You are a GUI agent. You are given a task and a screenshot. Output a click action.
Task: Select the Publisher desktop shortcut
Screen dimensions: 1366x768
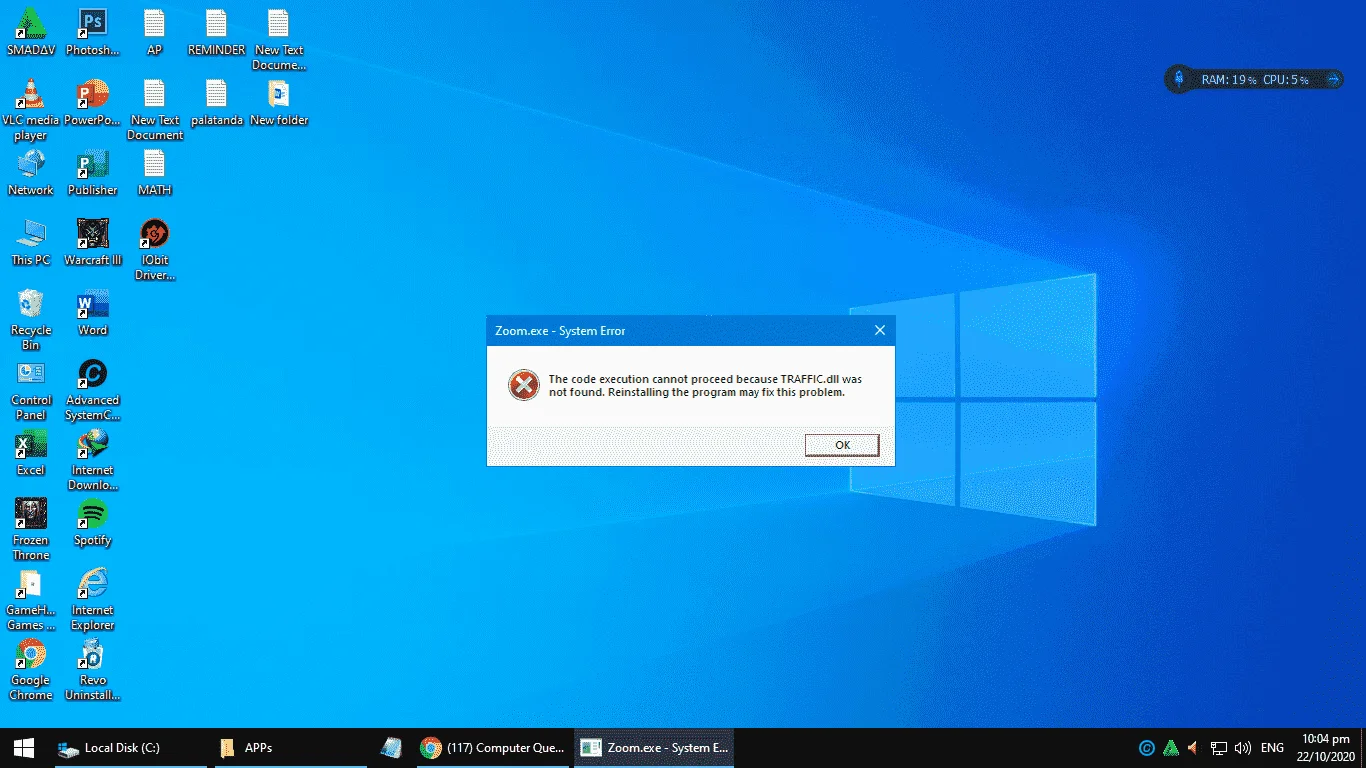[x=92, y=171]
